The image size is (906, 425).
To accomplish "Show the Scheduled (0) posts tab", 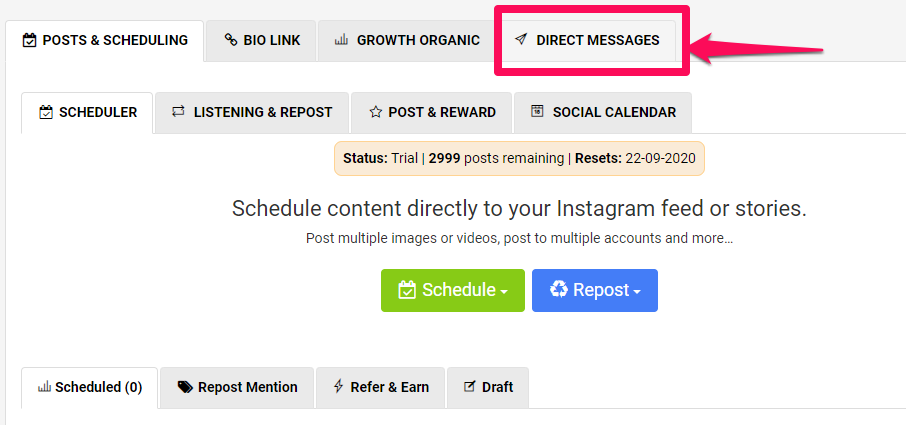I will [x=90, y=387].
